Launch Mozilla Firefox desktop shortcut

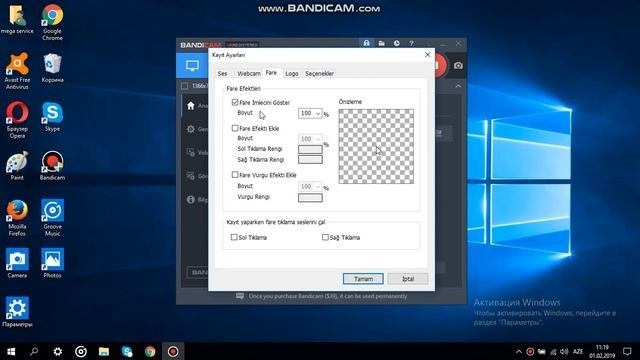click(x=17, y=218)
